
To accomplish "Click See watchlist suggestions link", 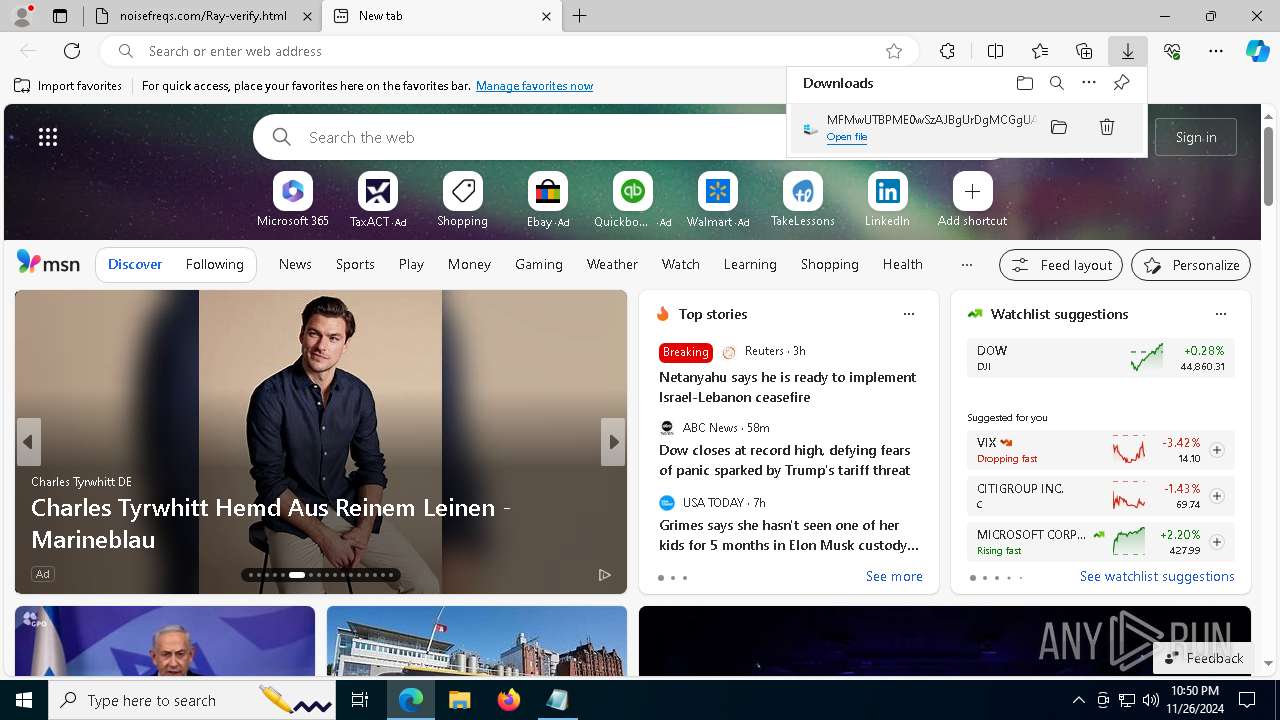I will pos(1157,576).
